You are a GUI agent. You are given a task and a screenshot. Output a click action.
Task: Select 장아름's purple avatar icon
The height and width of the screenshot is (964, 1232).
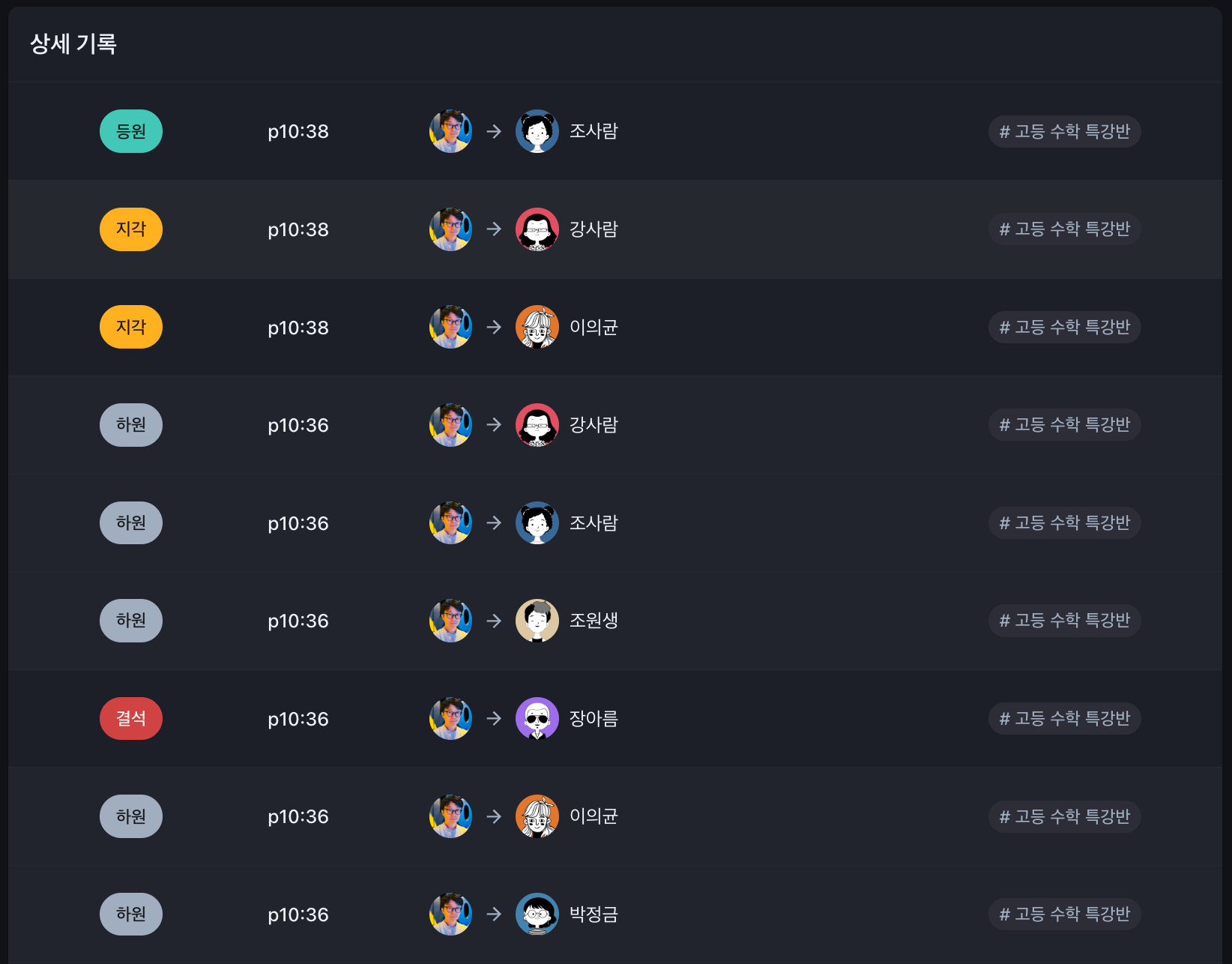pyautogui.click(x=537, y=718)
